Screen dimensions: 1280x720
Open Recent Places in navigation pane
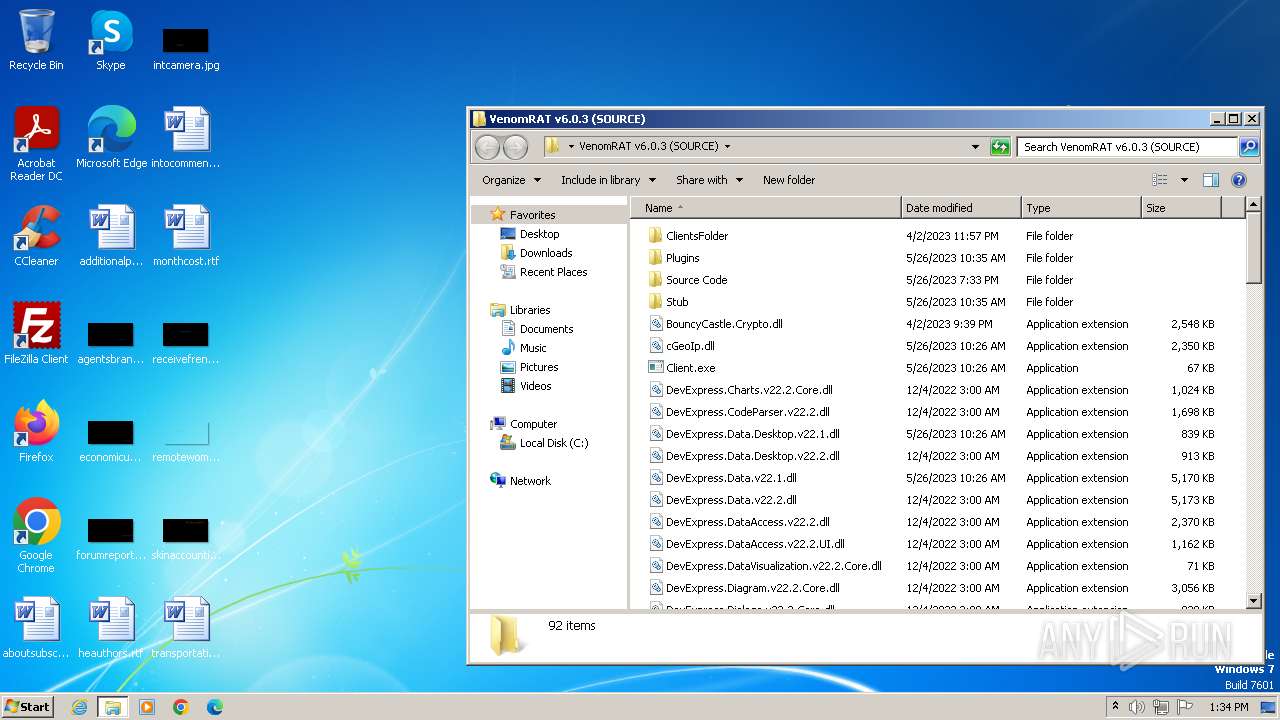543,272
